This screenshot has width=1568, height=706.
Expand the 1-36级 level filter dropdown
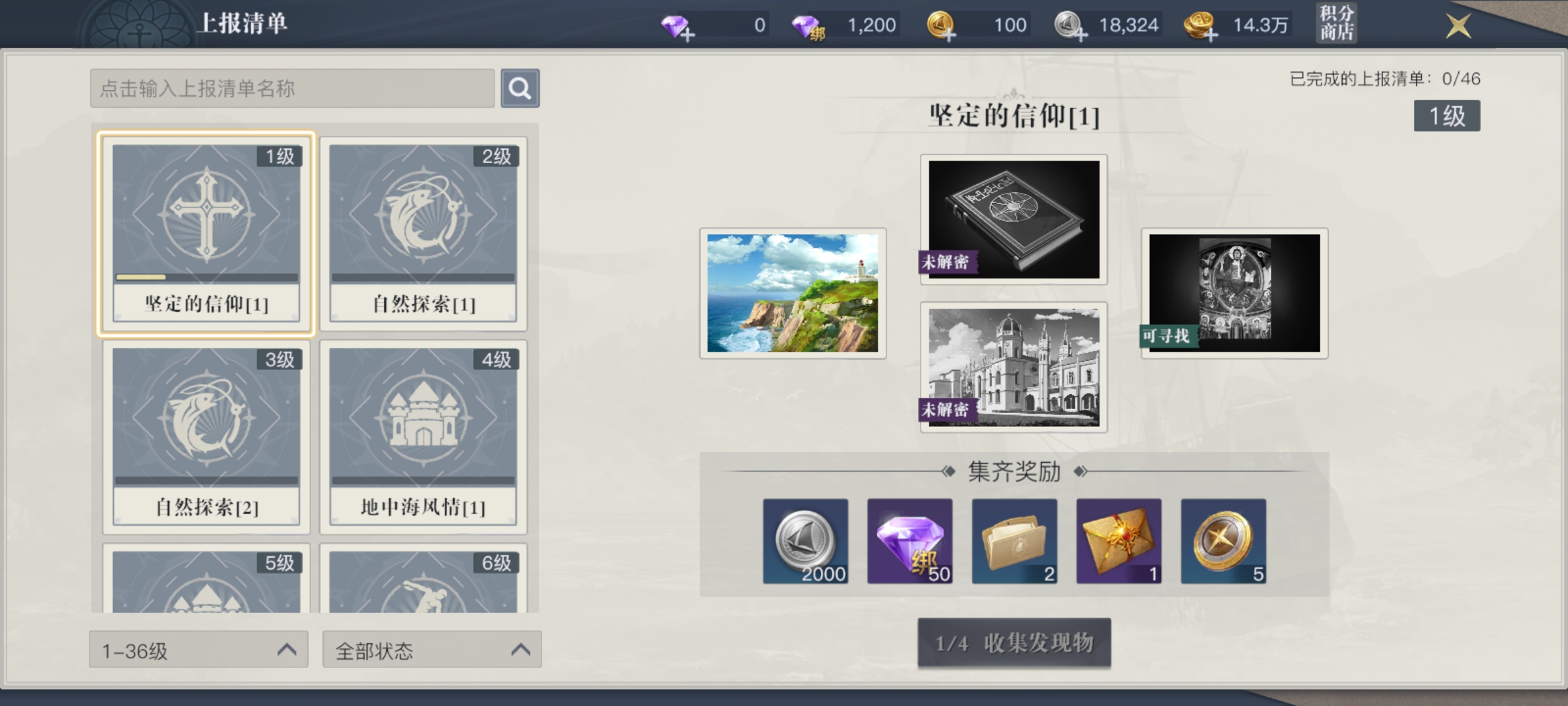(199, 649)
